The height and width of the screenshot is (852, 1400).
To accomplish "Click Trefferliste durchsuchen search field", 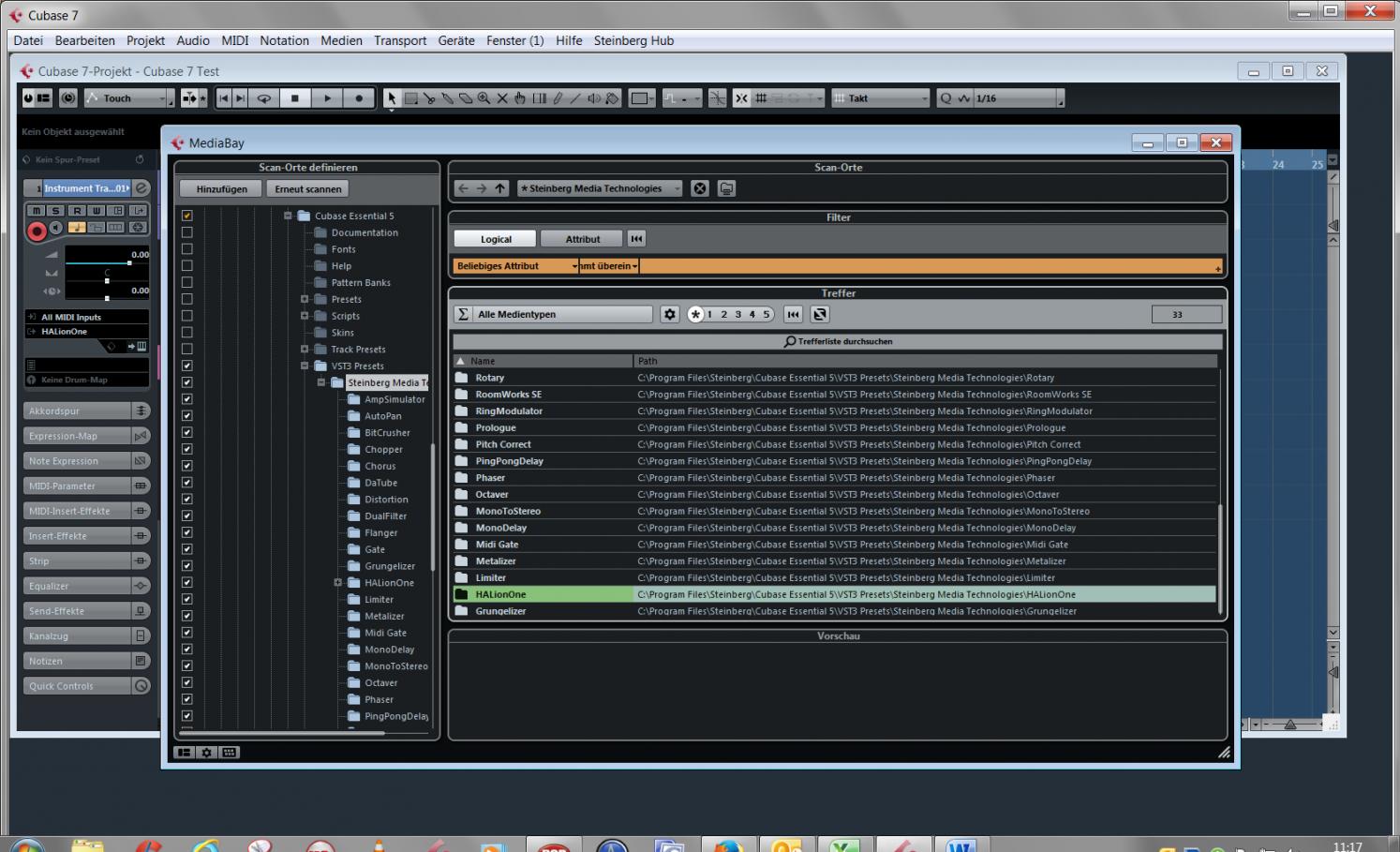I will pyautogui.click(x=838, y=341).
